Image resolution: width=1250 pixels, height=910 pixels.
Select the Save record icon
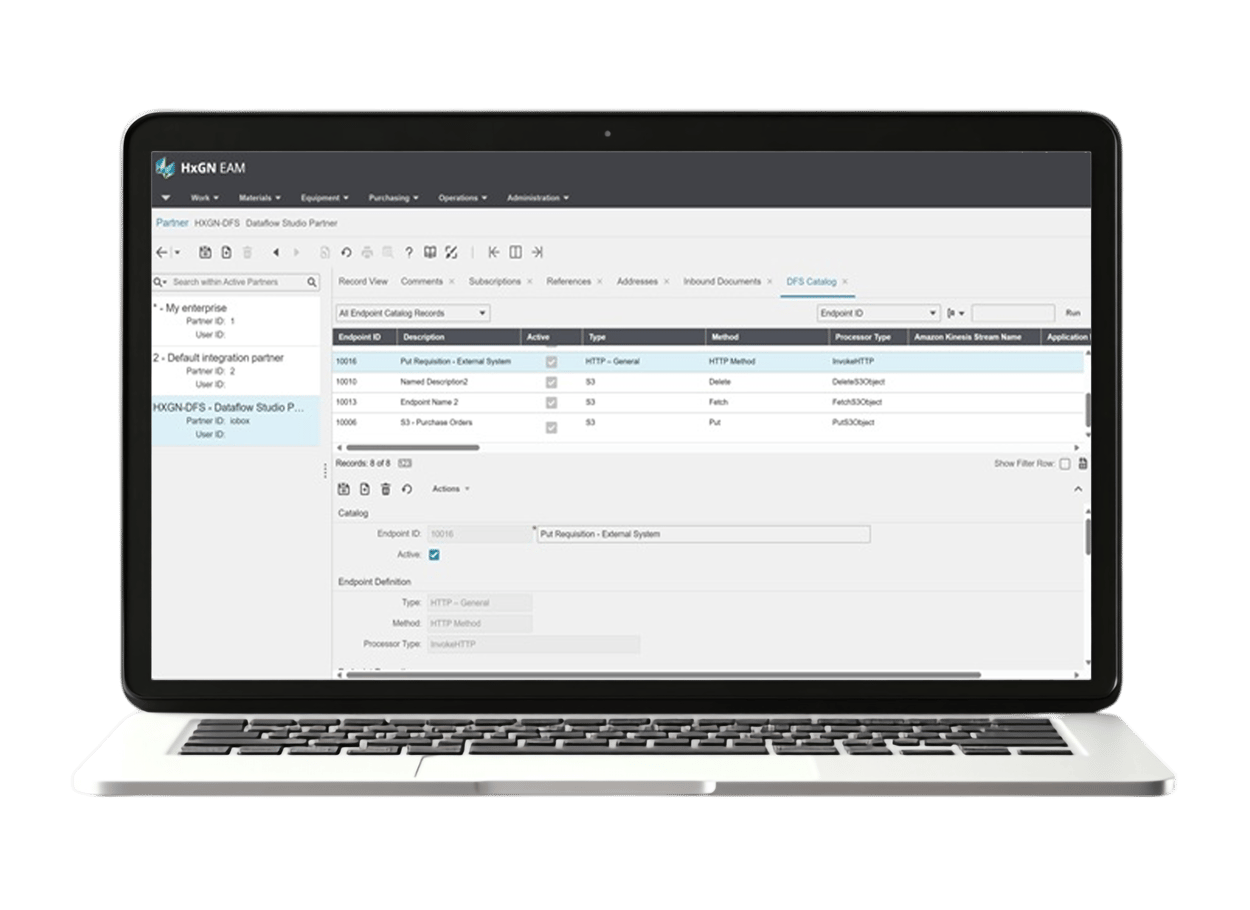(206, 251)
